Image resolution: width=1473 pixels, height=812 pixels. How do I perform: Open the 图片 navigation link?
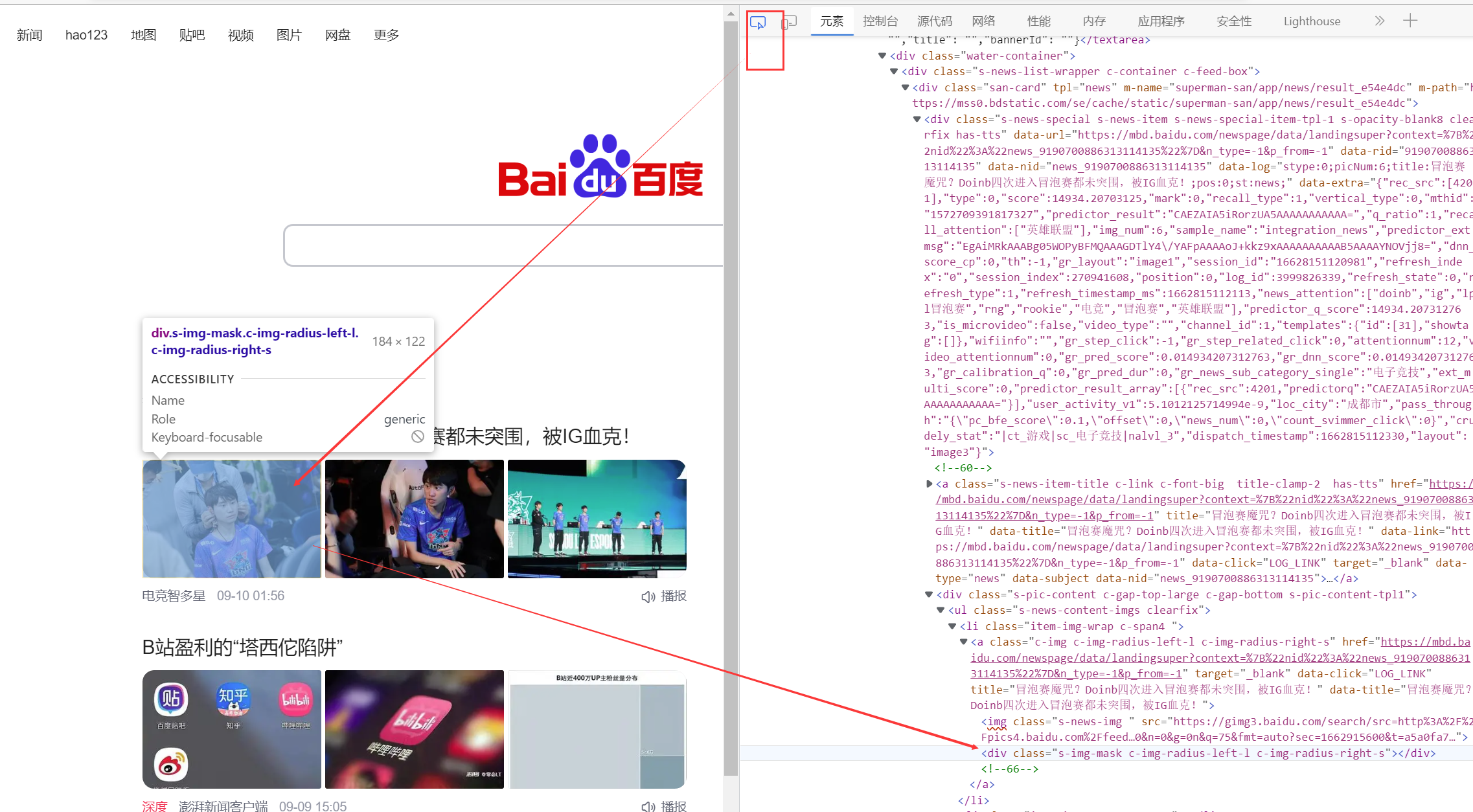point(289,35)
